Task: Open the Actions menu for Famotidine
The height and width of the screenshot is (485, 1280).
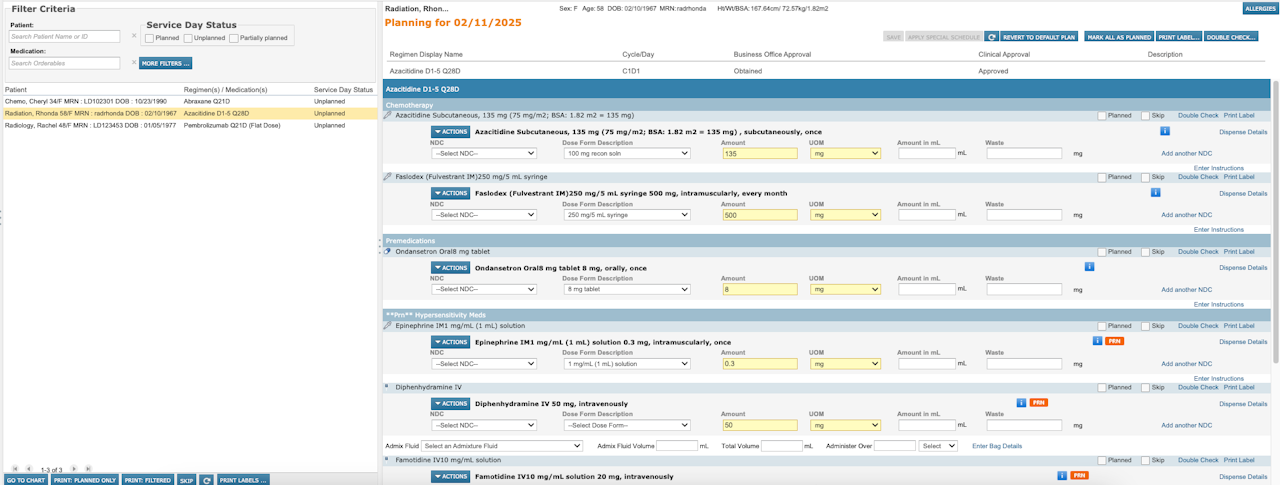Action: 451,477
